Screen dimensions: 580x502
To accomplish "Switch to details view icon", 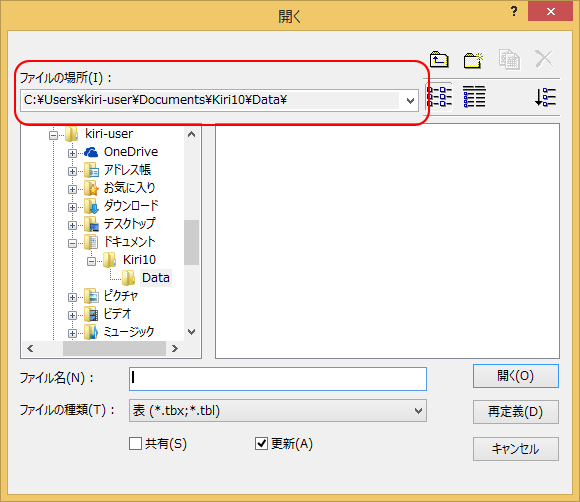I will 474,97.
